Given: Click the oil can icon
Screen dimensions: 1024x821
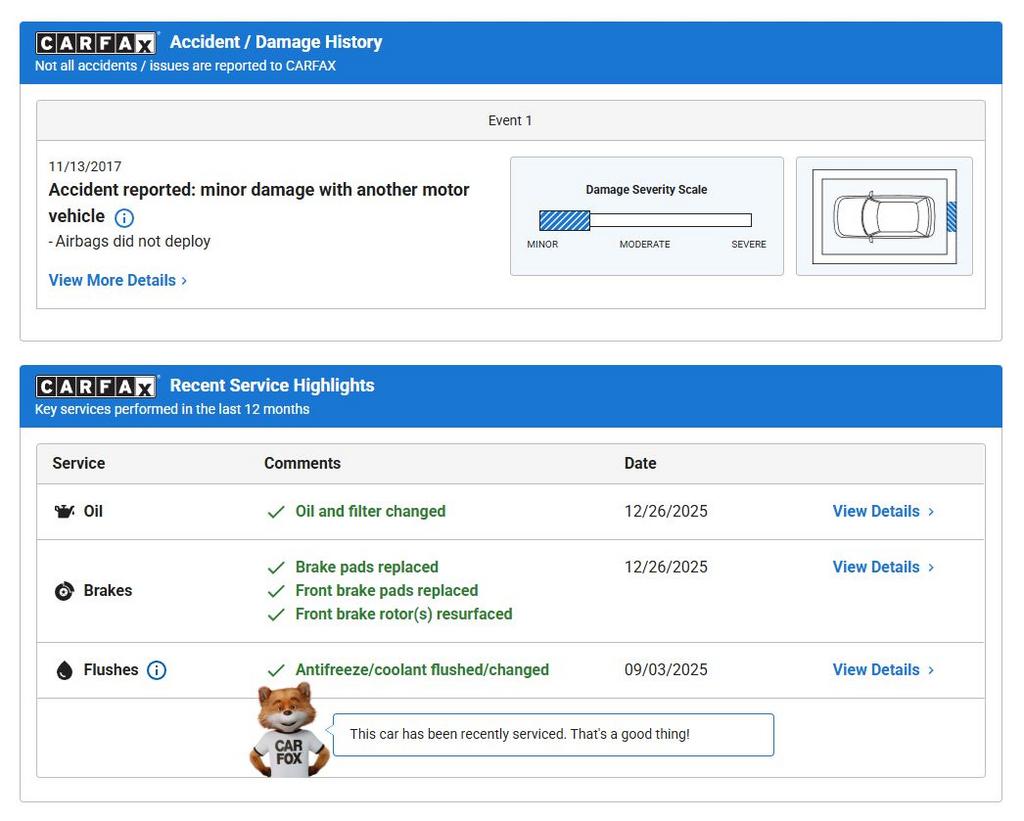Looking at the screenshot, I should (x=64, y=512).
